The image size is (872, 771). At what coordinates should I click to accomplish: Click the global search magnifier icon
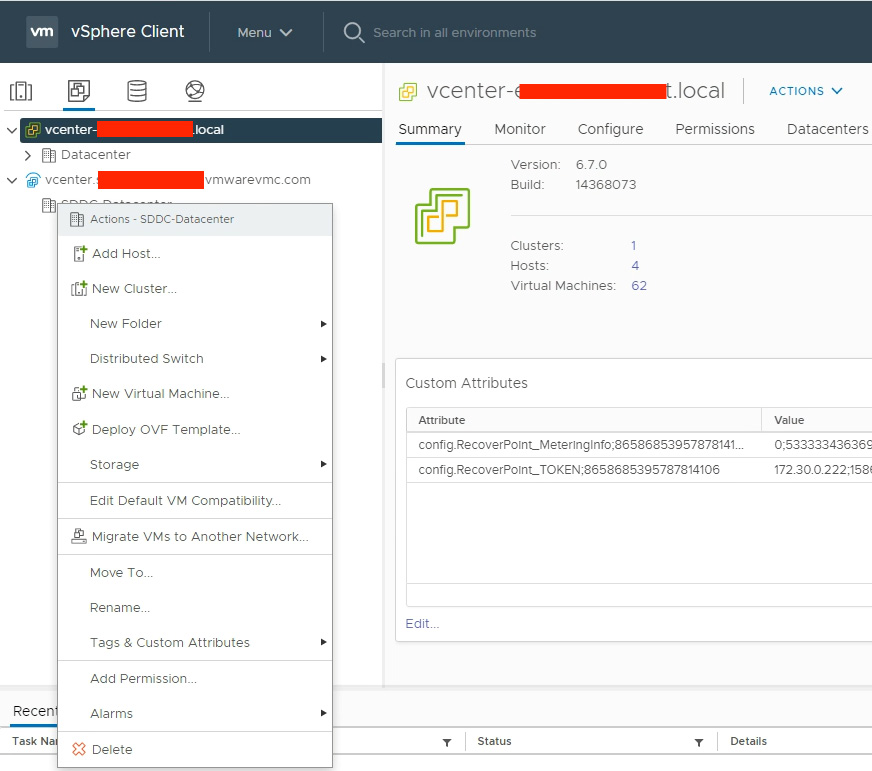point(354,32)
